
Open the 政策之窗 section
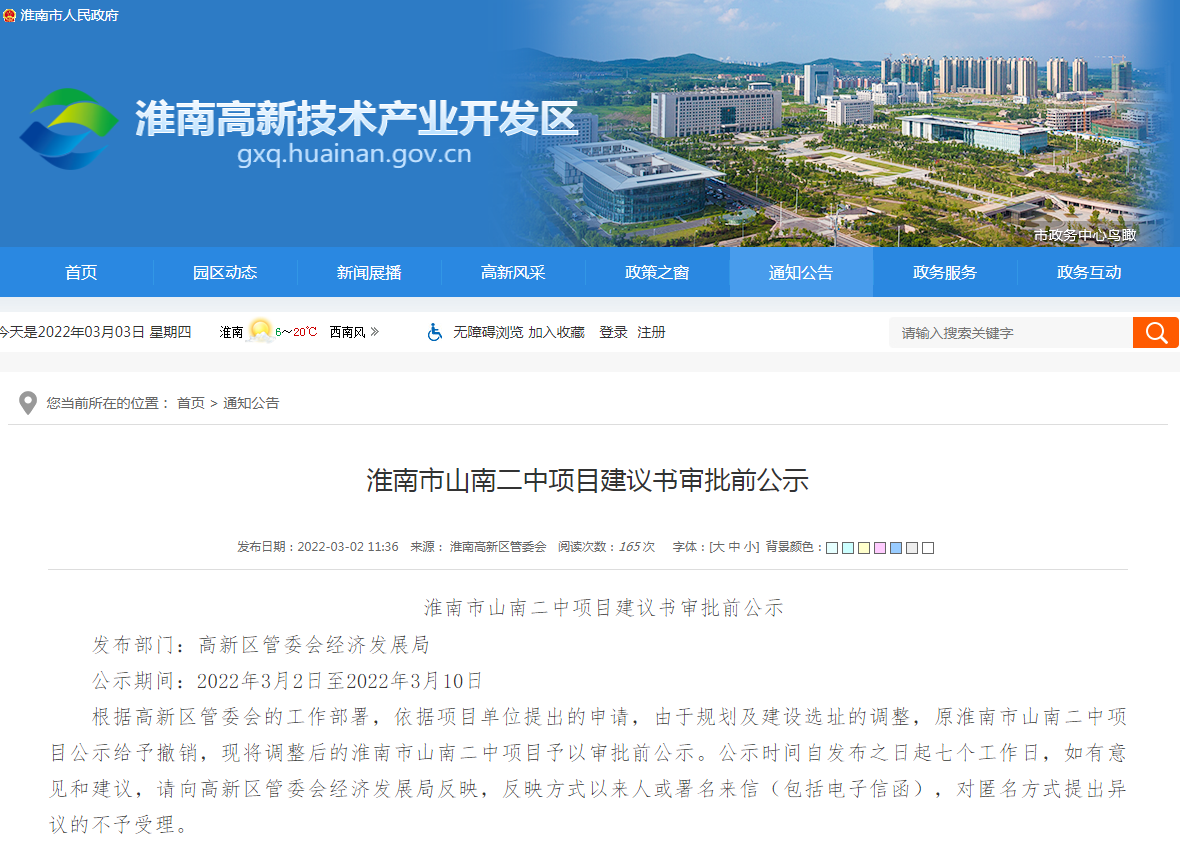click(658, 271)
